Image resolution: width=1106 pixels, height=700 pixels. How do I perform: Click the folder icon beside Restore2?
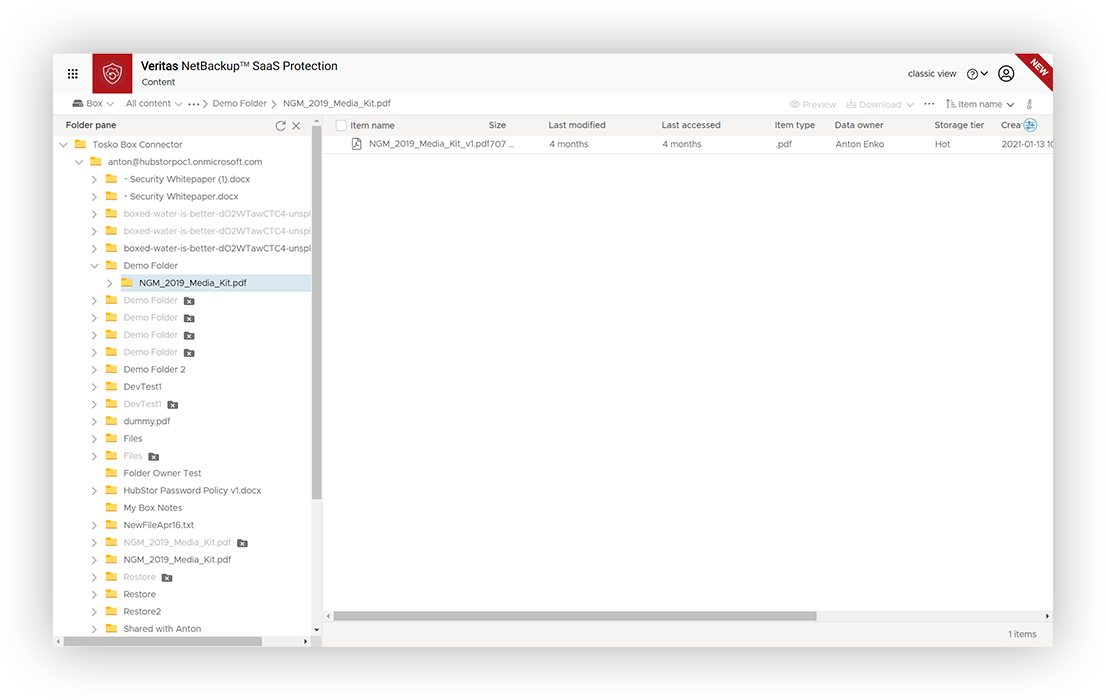click(x=111, y=611)
